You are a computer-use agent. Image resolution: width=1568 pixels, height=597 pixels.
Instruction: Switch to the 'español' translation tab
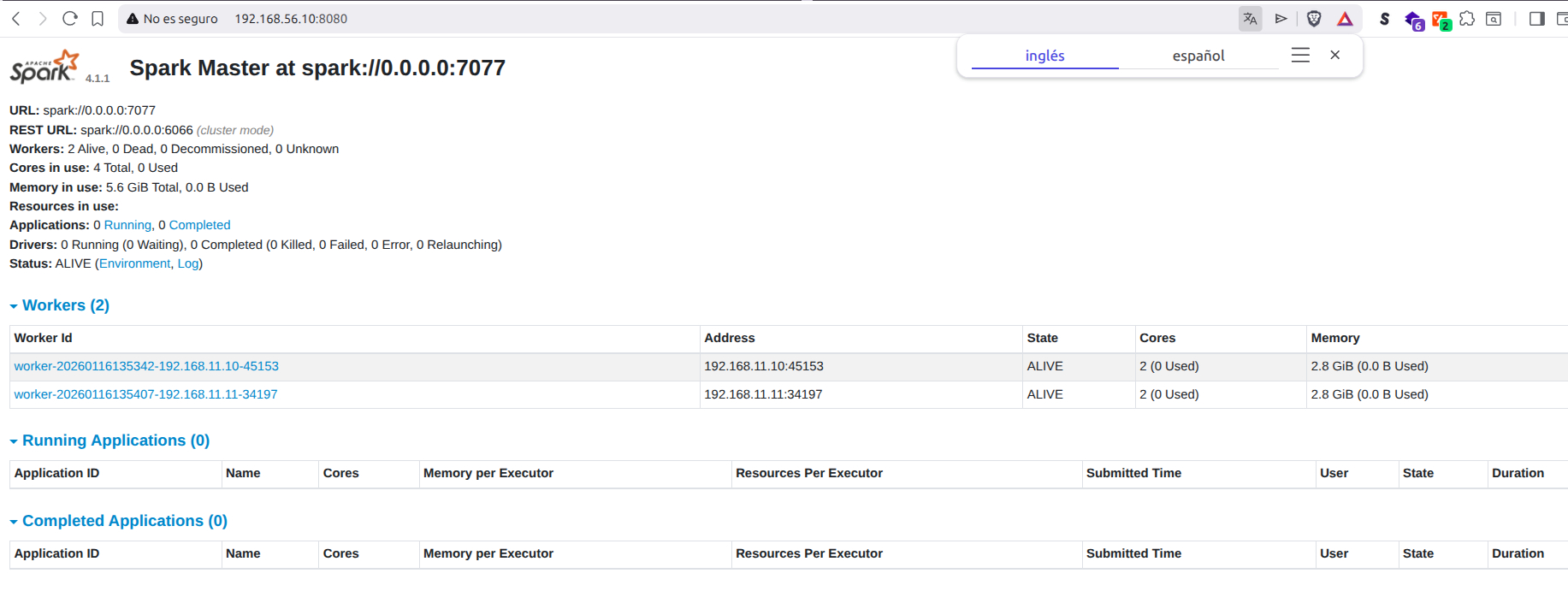tap(1198, 56)
